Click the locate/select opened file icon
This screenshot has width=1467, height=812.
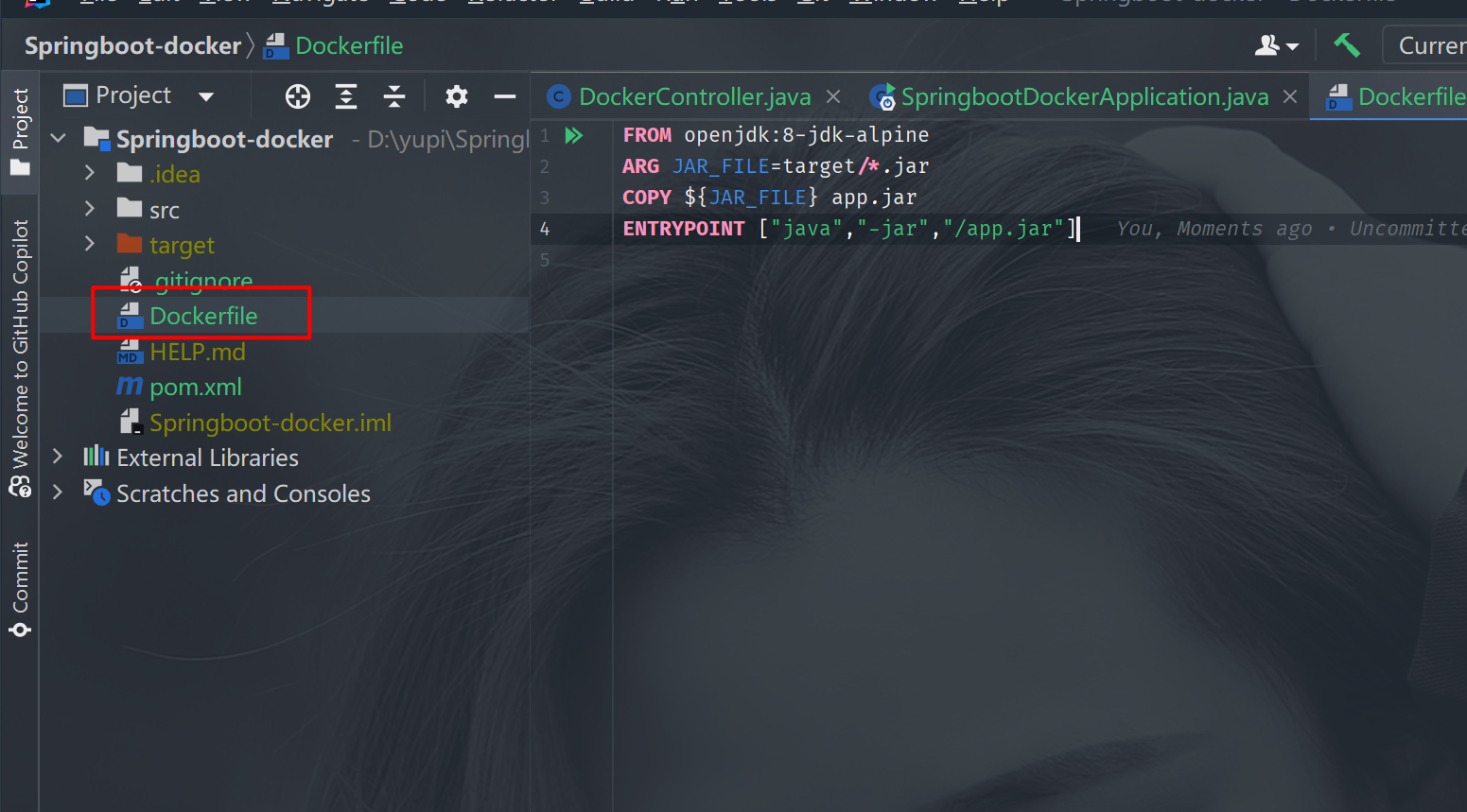click(298, 96)
